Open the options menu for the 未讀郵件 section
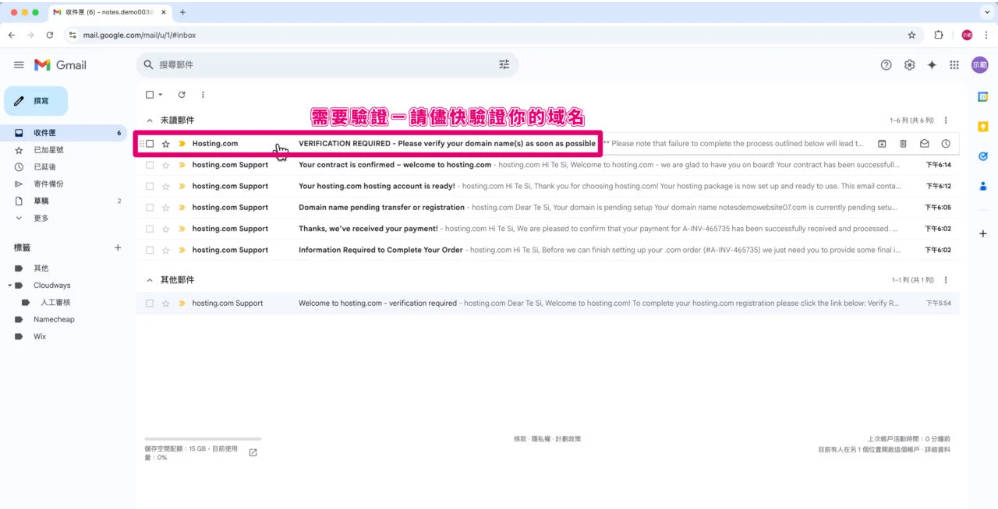 946,120
